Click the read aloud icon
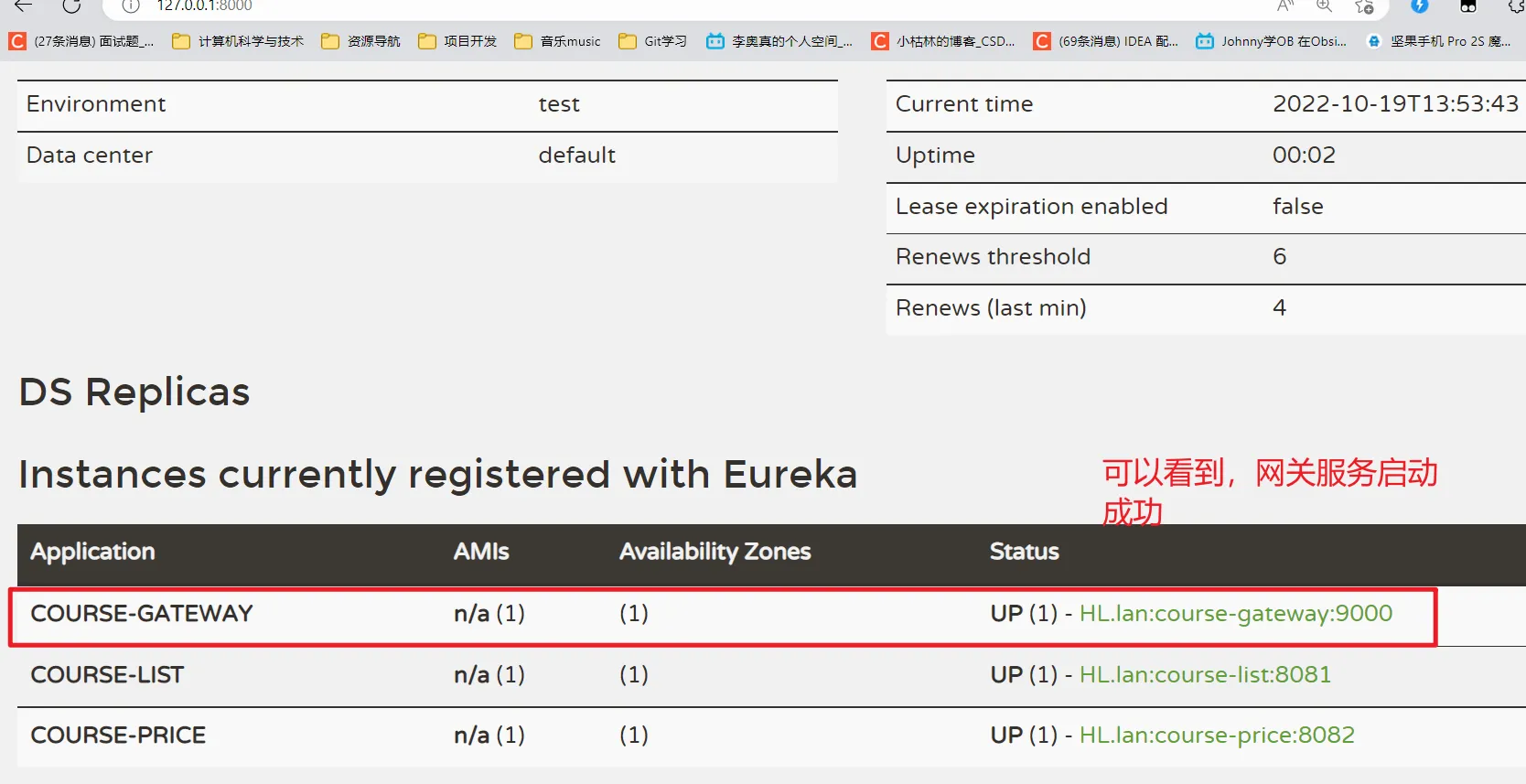The image size is (1526, 784). (x=1285, y=5)
